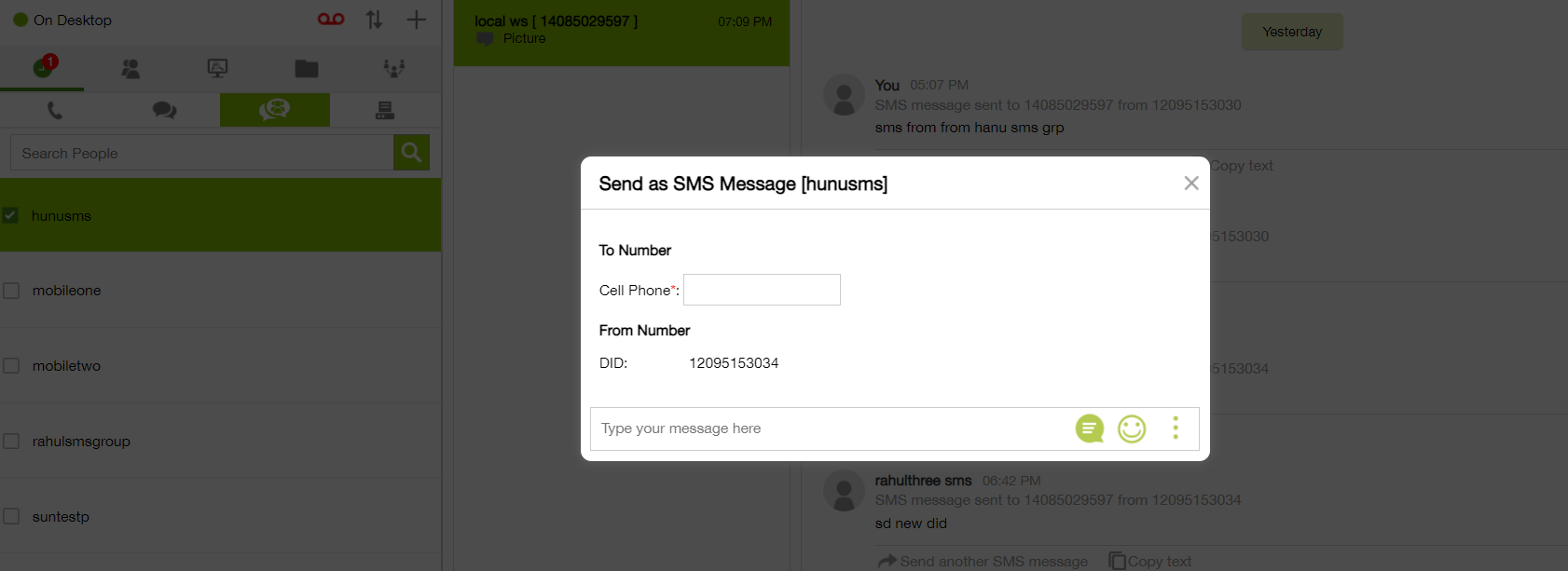Click the voicemail icon
This screenshot has height=571, width=1568.
tap(331, 20)
